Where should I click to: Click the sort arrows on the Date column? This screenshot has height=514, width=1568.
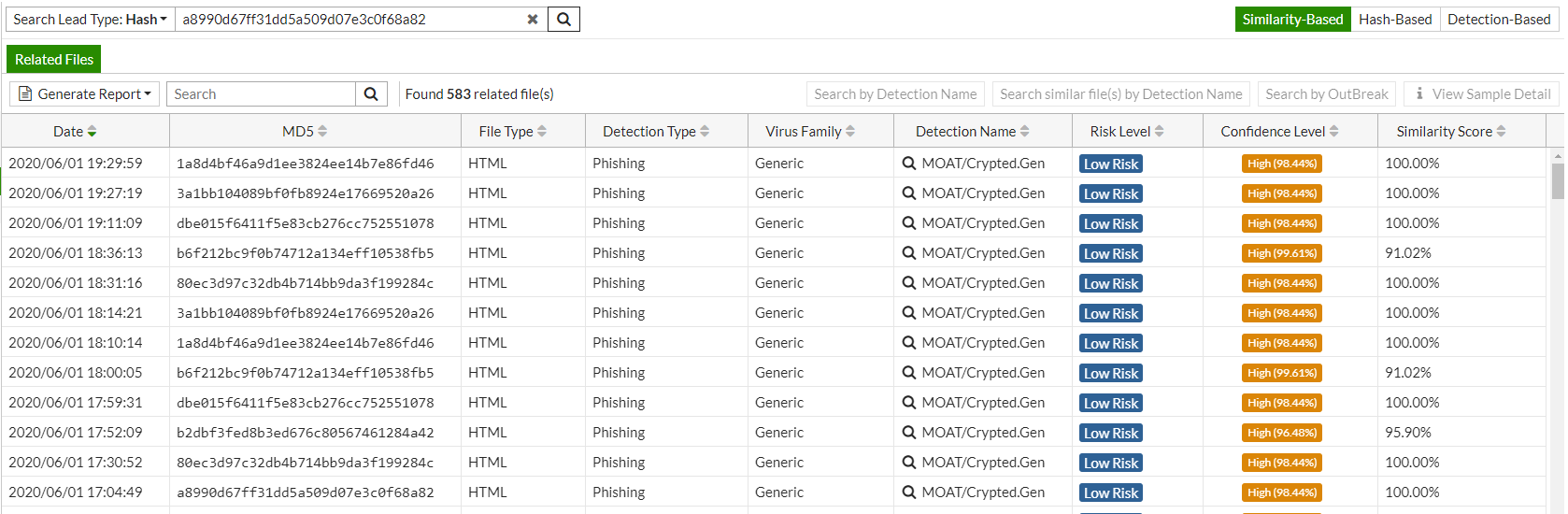point(92,132)
